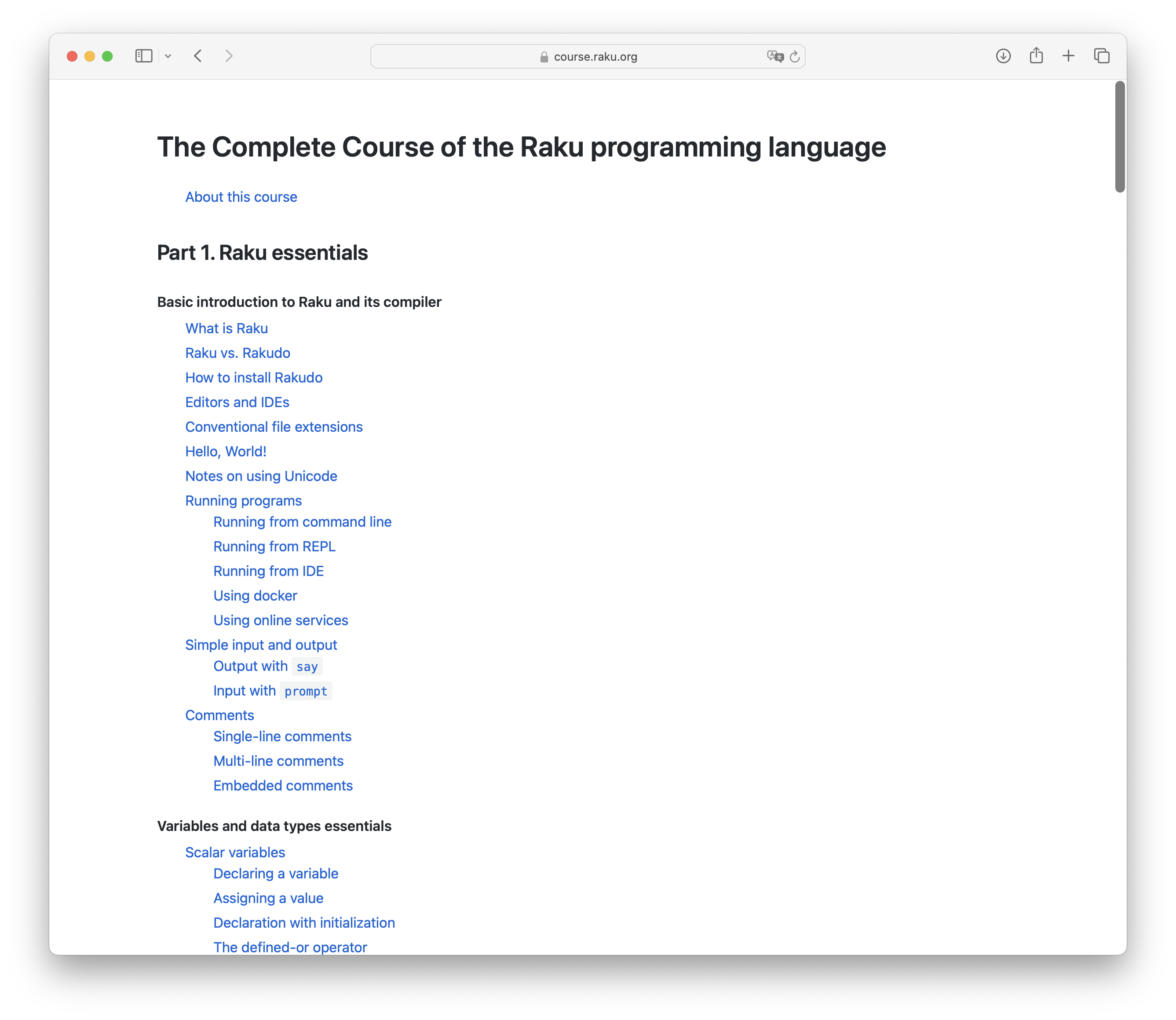This screenshot has width=1176, height=1020.
Task: Follow the How to install Rakudo link
Action: click(253, 378)
